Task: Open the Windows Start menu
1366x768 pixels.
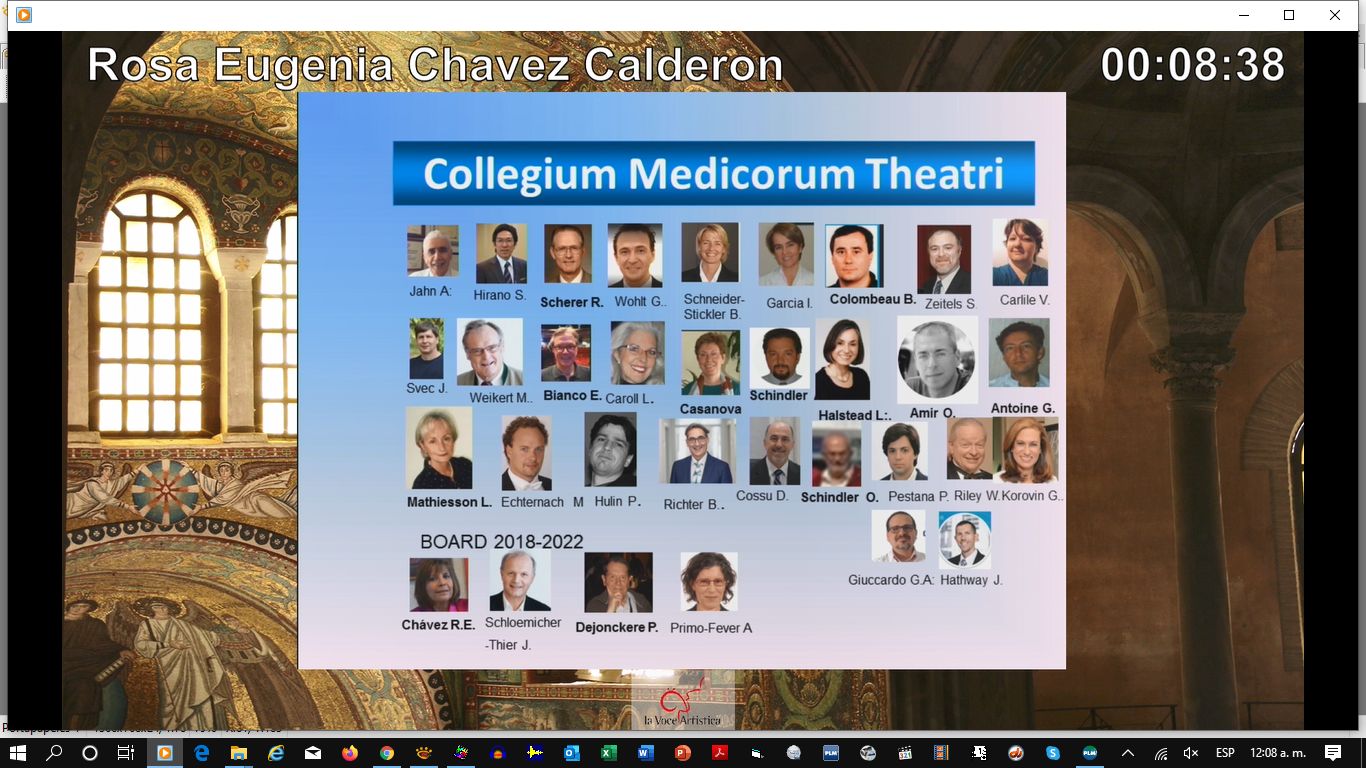Action: [x=18, y=753]
